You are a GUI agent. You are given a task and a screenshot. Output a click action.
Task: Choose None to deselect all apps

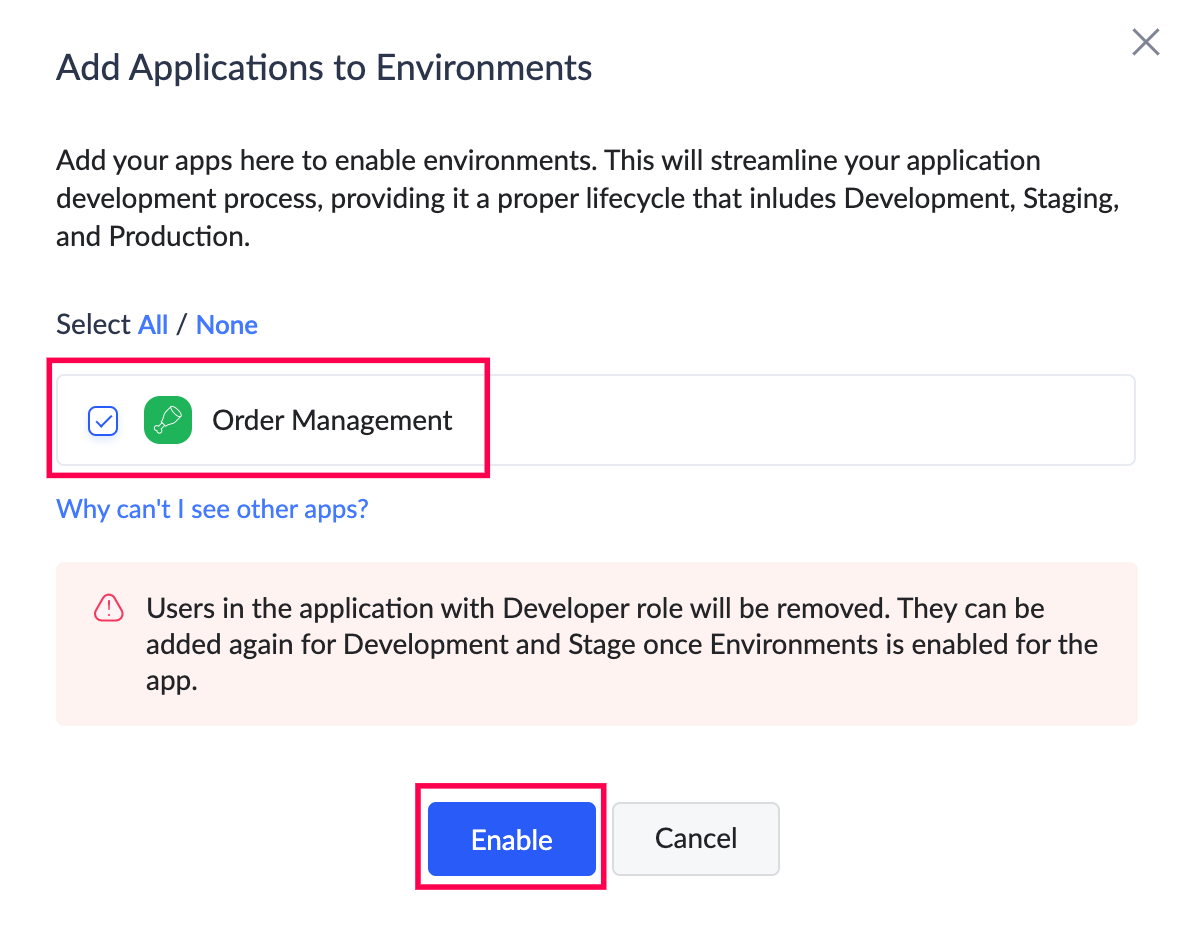click(227, 325)
